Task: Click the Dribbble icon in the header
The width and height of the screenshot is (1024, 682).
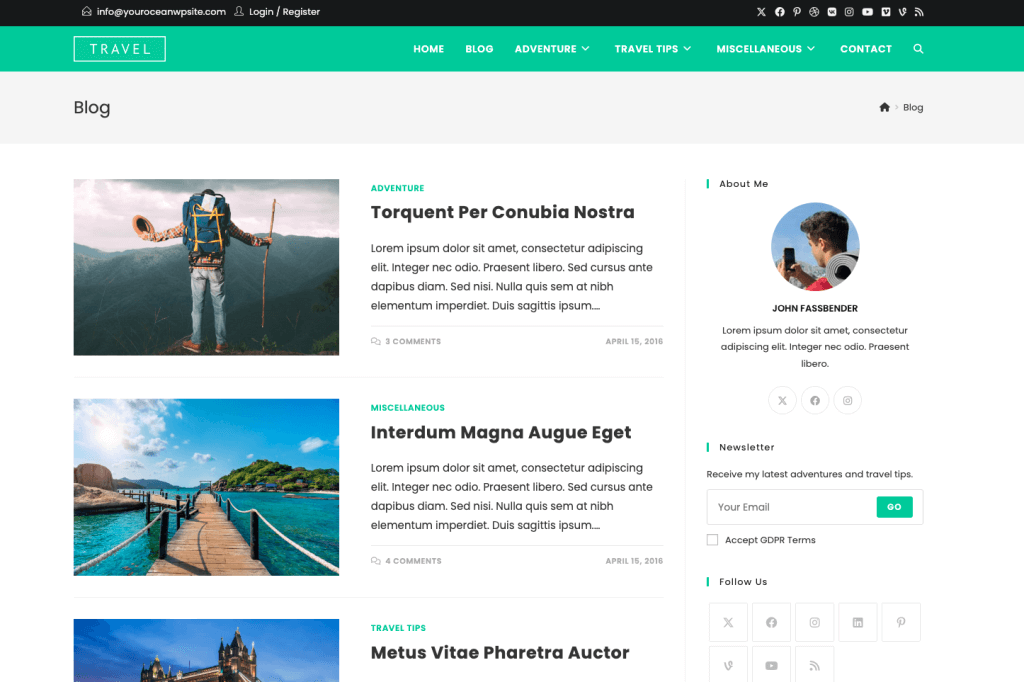Action: [813, 11]
